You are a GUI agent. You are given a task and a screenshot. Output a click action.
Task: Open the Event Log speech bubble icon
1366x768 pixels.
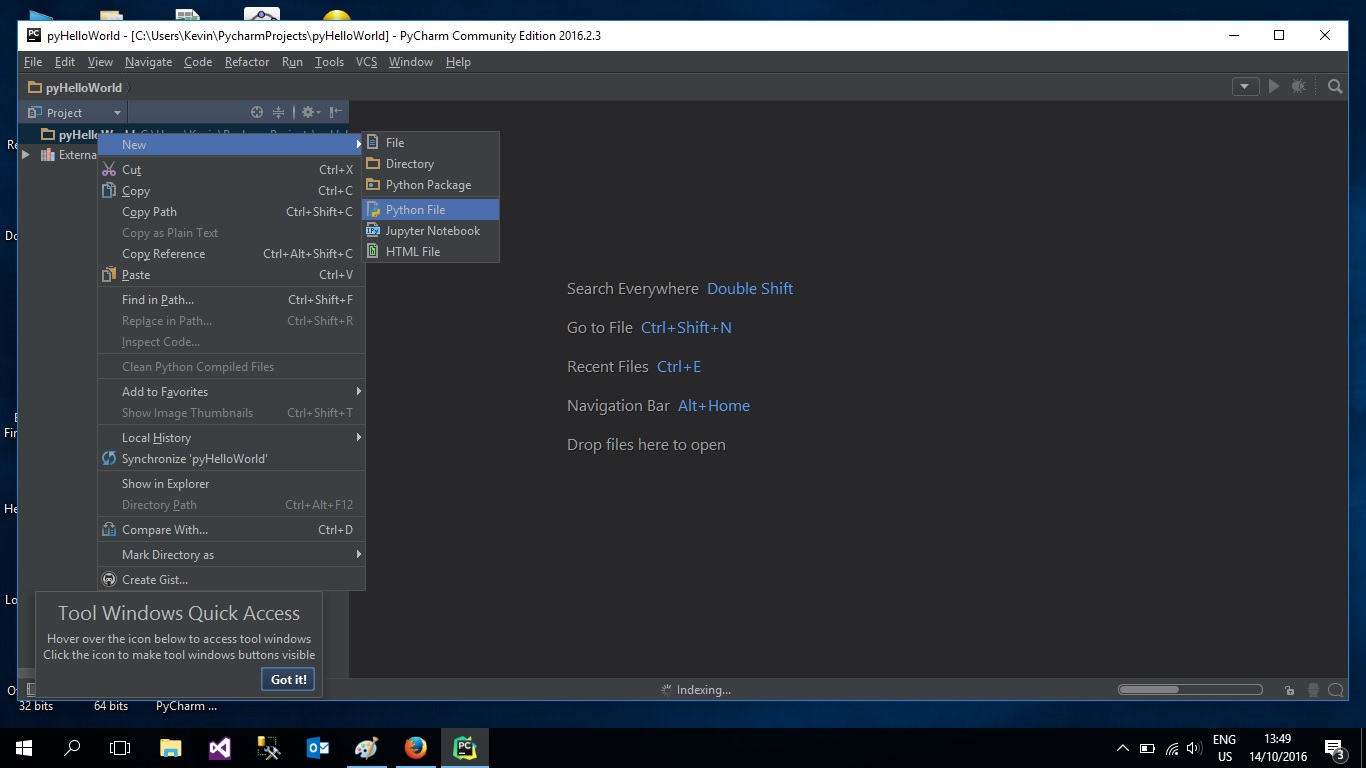click(x=1336, y=689)
